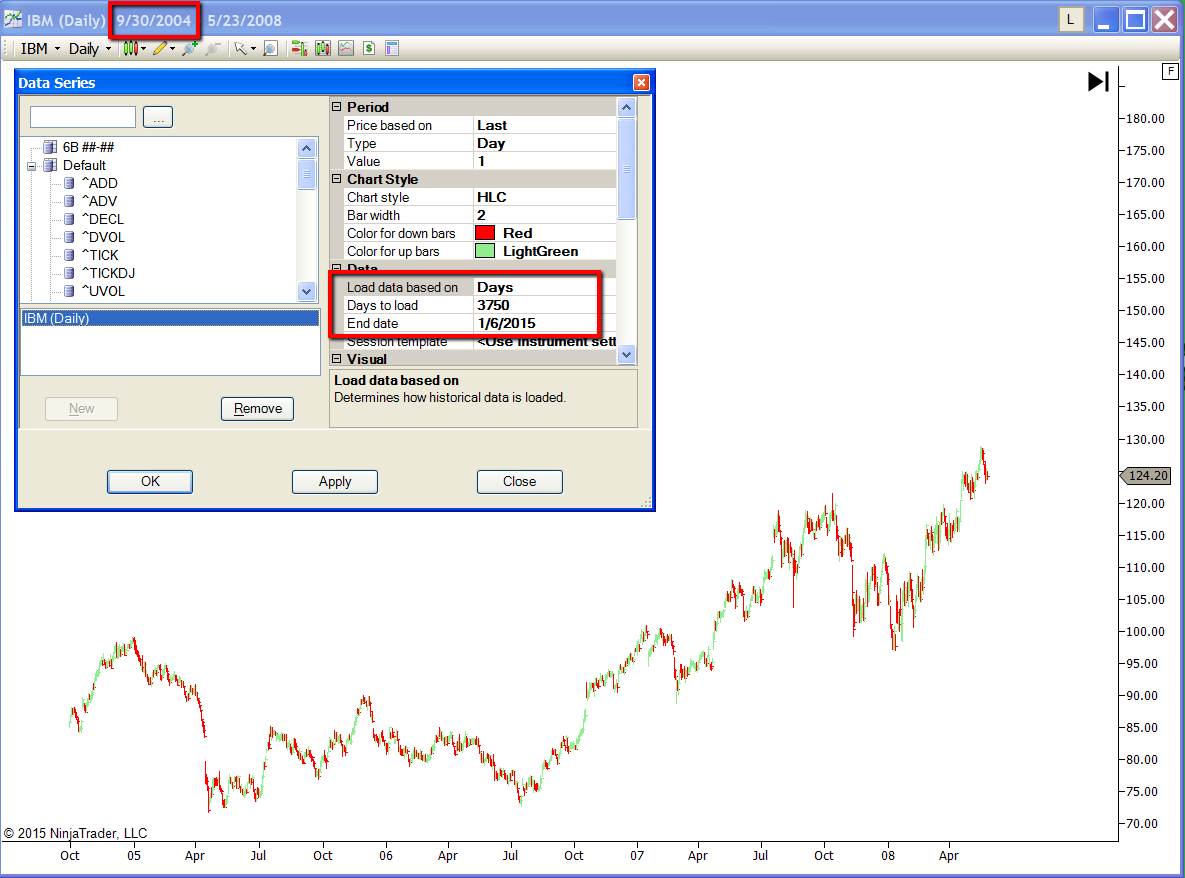Open the chart style candlestick icon

(131, 48)
